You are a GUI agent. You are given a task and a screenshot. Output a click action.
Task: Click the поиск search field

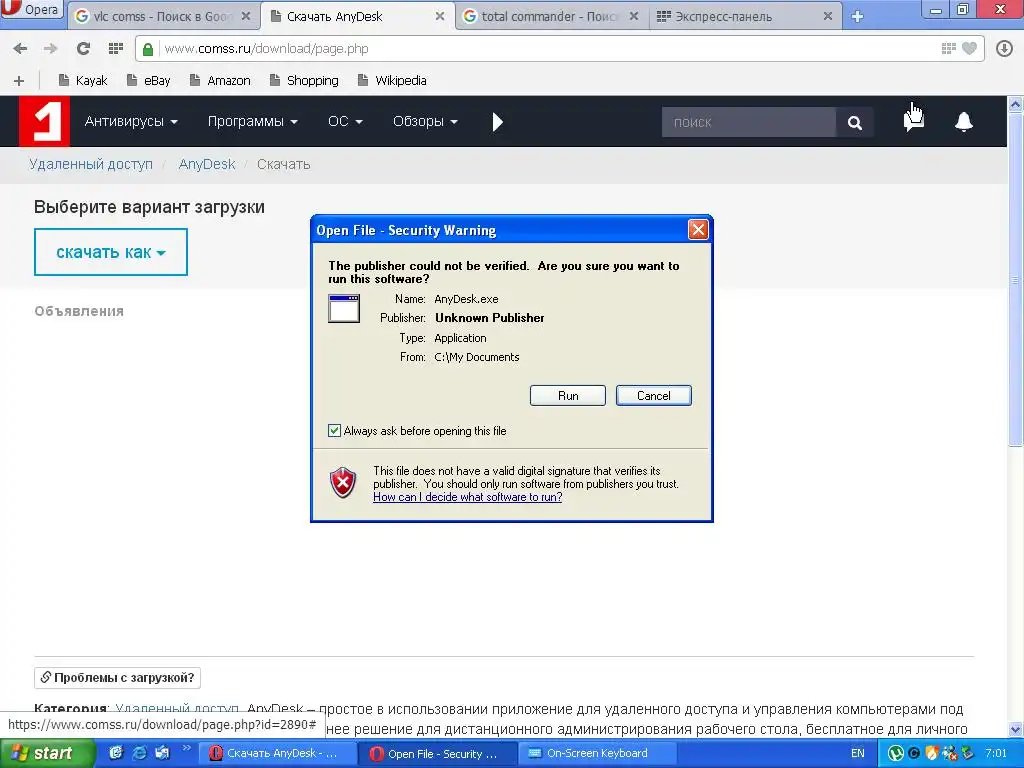coord(748,122)
